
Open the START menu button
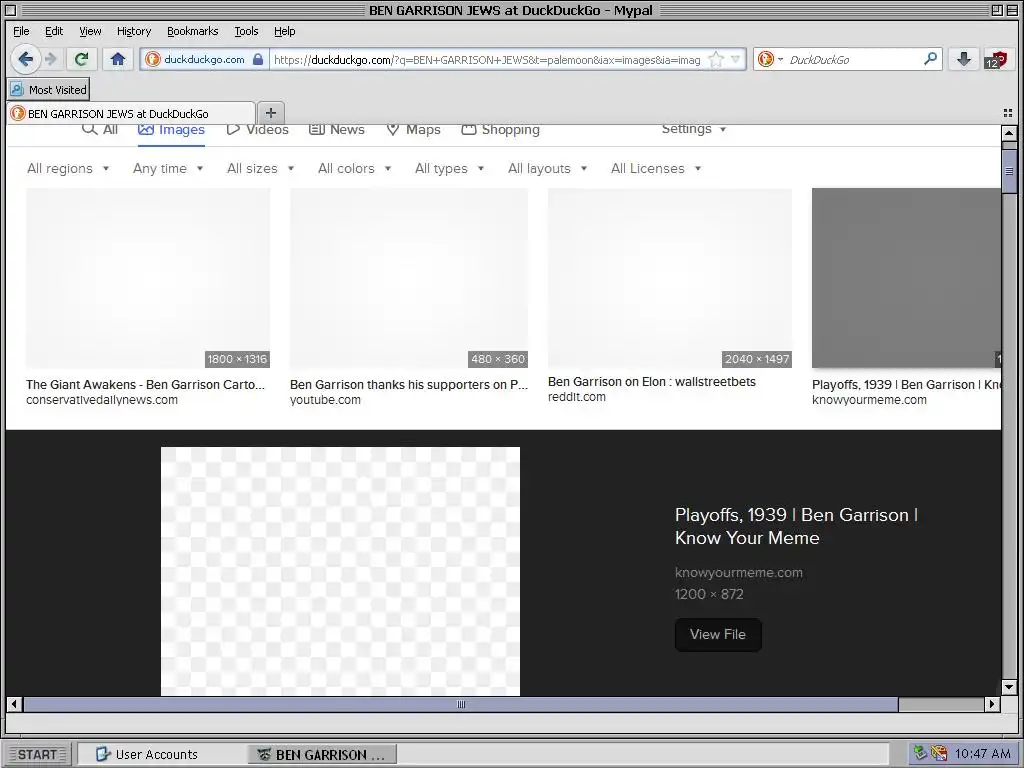click(x=37, y=754)
